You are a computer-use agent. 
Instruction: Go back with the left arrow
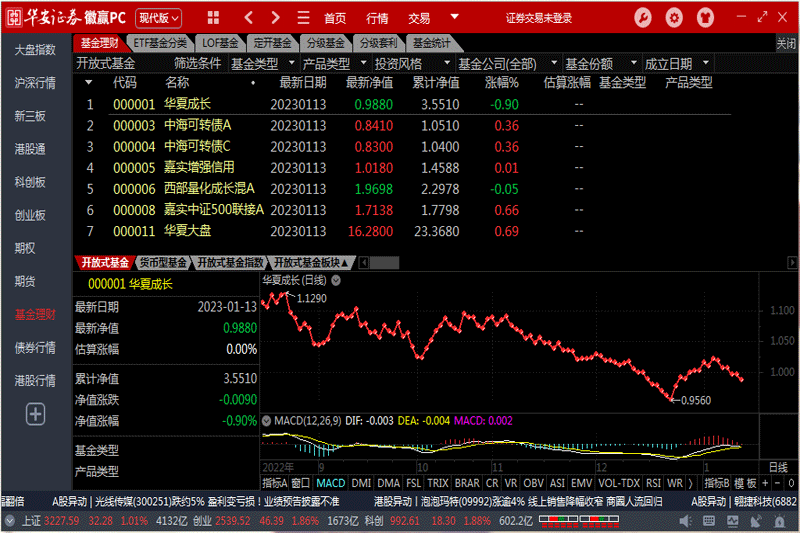click(248, 18)
